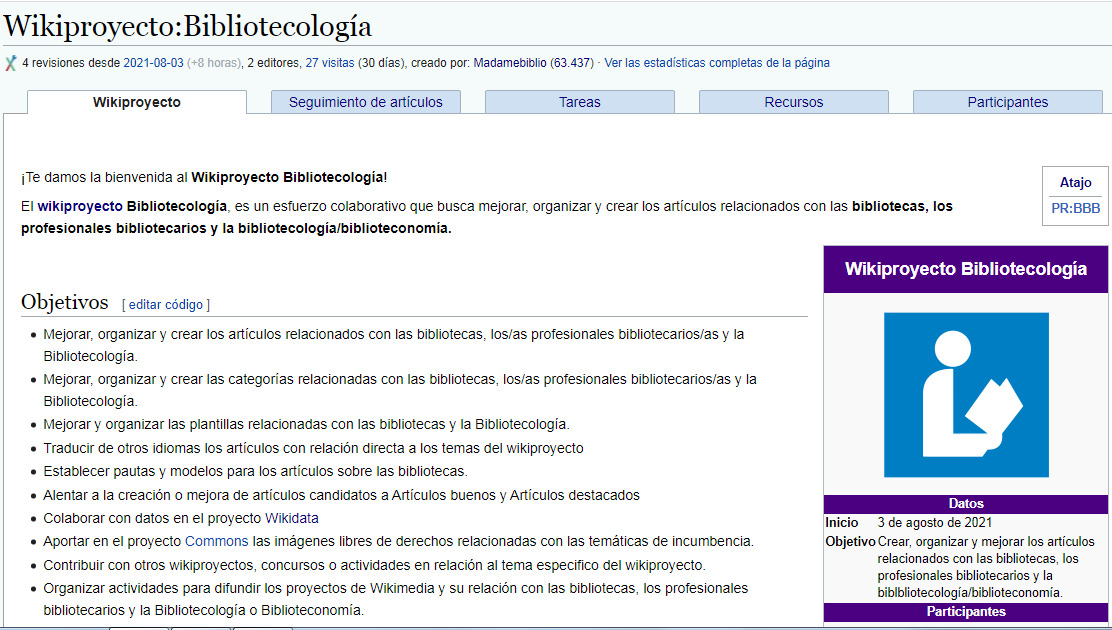Open Madamebiblio user page link
Image resolution: width=1112 pixels, height=630 pixels.
[510, 62]
